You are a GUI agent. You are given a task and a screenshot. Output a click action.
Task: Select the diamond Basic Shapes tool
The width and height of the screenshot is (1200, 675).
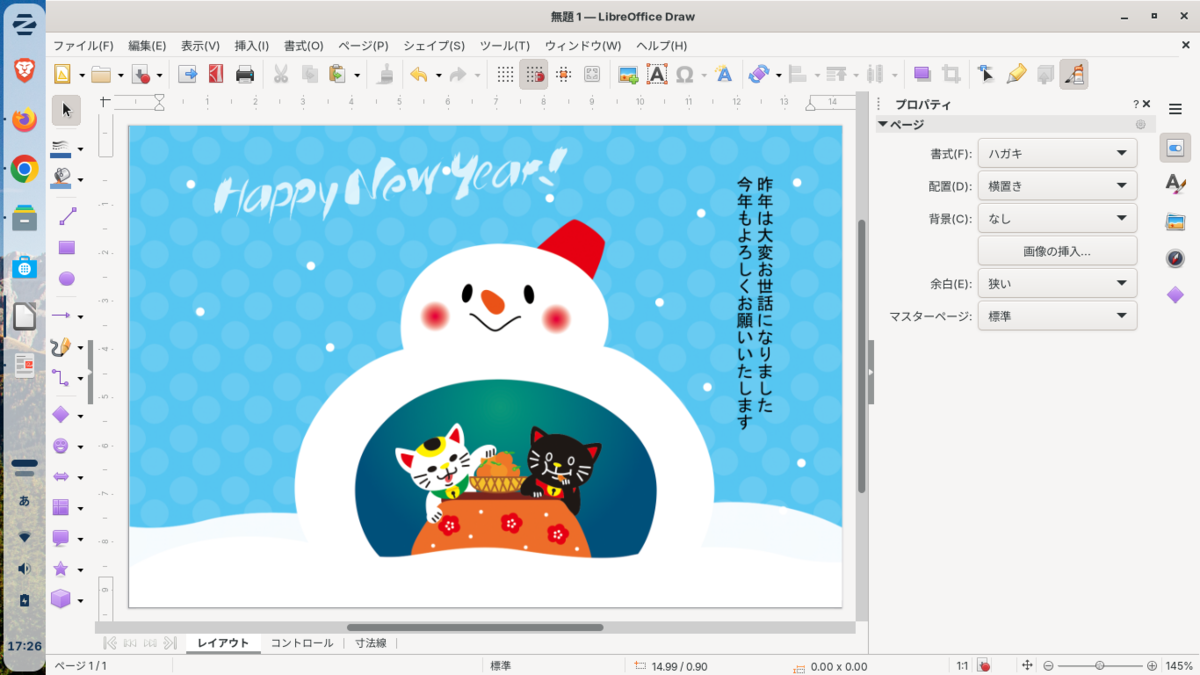(61, 415)
